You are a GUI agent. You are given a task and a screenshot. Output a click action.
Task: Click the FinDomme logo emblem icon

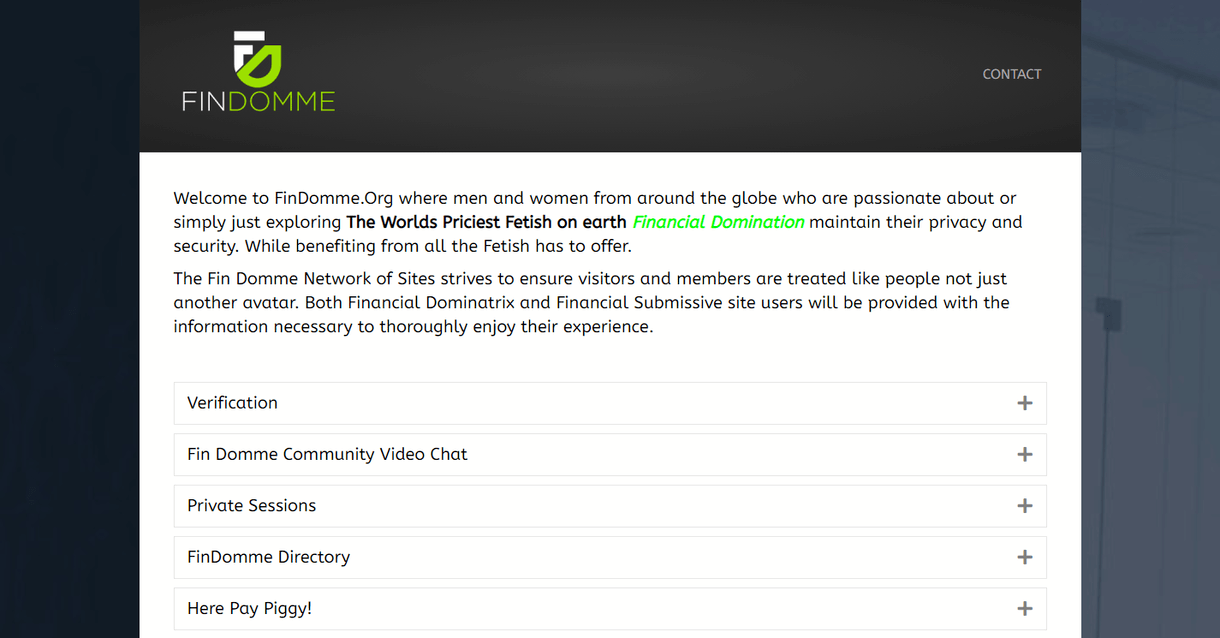(x=257, y=57)
